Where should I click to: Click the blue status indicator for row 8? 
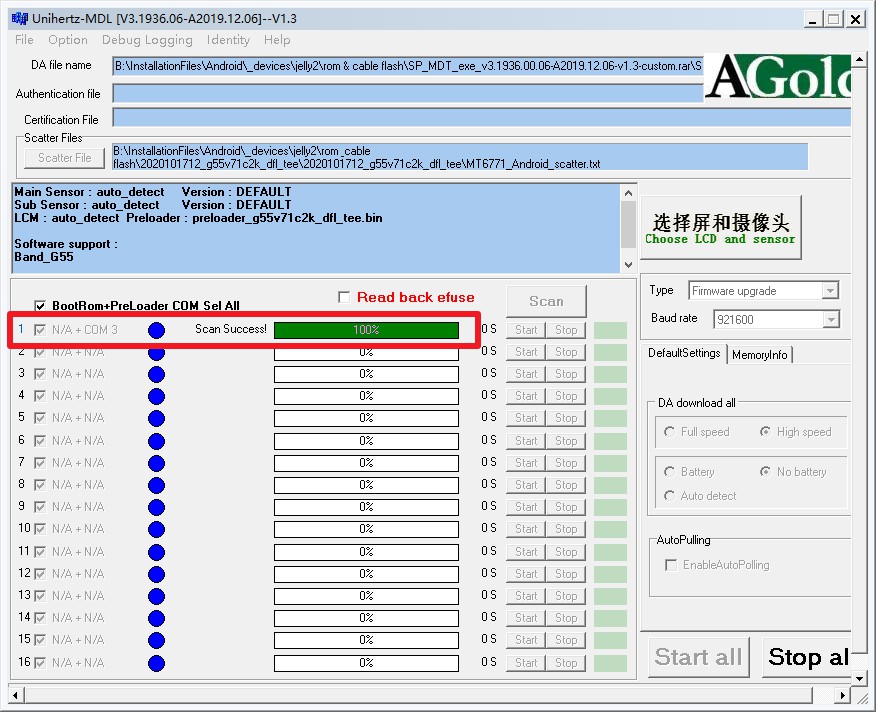[x=156, y=485]
